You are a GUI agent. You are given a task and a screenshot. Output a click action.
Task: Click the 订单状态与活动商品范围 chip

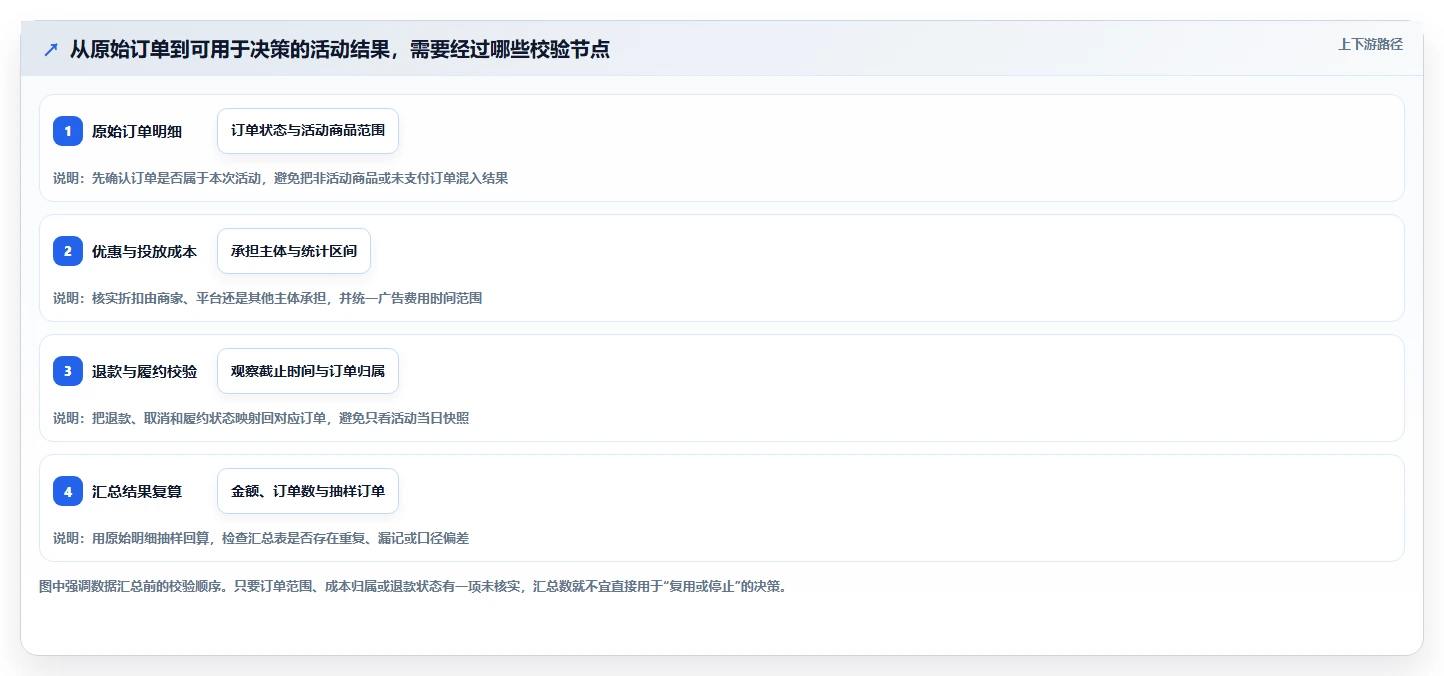point(308,131)
